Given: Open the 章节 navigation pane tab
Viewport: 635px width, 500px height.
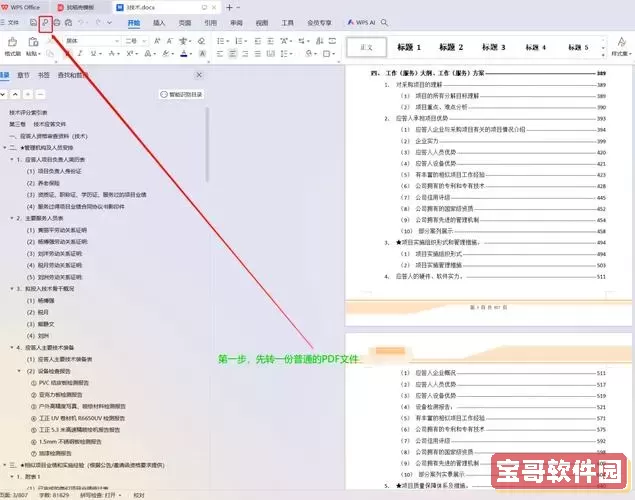Looking at the screenshot, I should pyautogui.click(x=23, y=75).
